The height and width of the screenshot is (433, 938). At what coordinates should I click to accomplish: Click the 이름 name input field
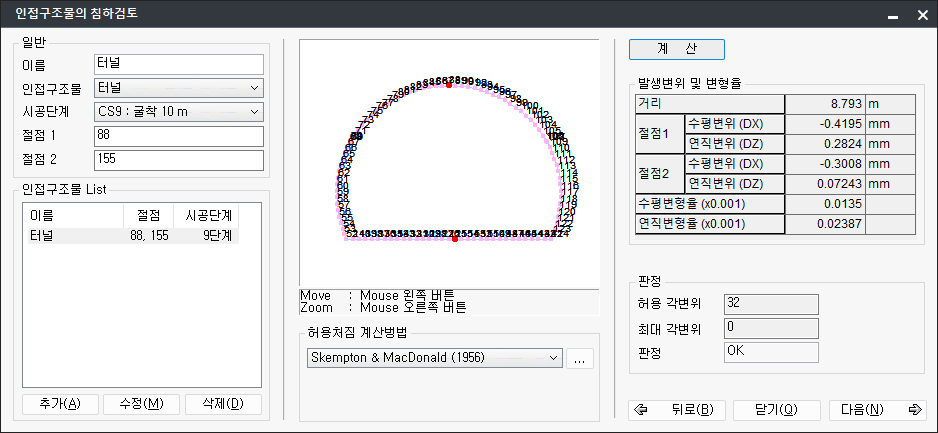point(177,64)
